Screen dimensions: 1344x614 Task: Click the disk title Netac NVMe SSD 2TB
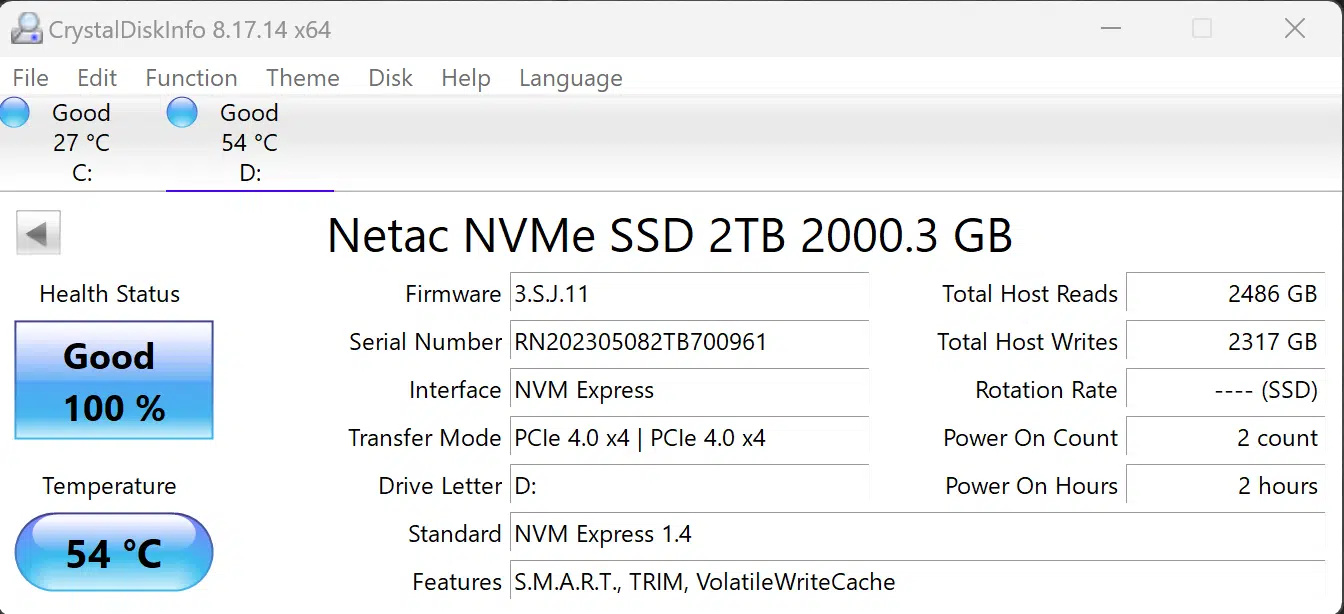(670, 235)
